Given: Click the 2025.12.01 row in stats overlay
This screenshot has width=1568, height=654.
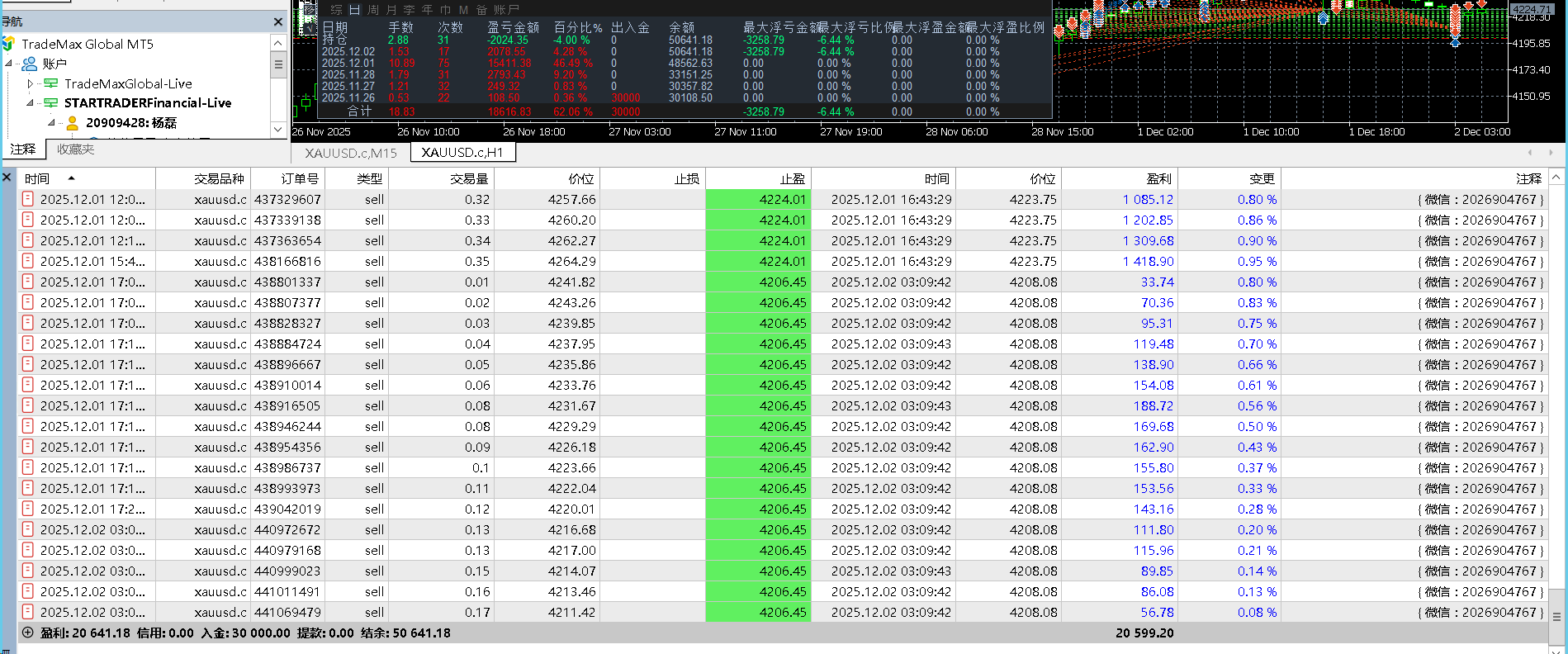Looking at the screenshot, I should pyautogui.click(x=685, y=63).
